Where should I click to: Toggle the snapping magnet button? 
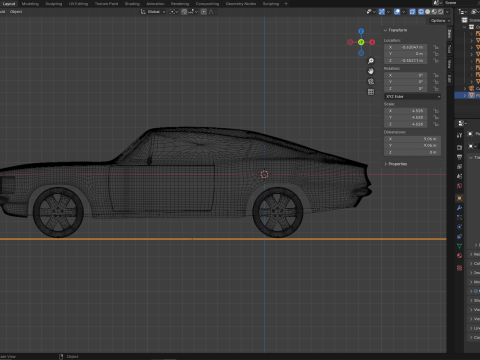[184, 12]
